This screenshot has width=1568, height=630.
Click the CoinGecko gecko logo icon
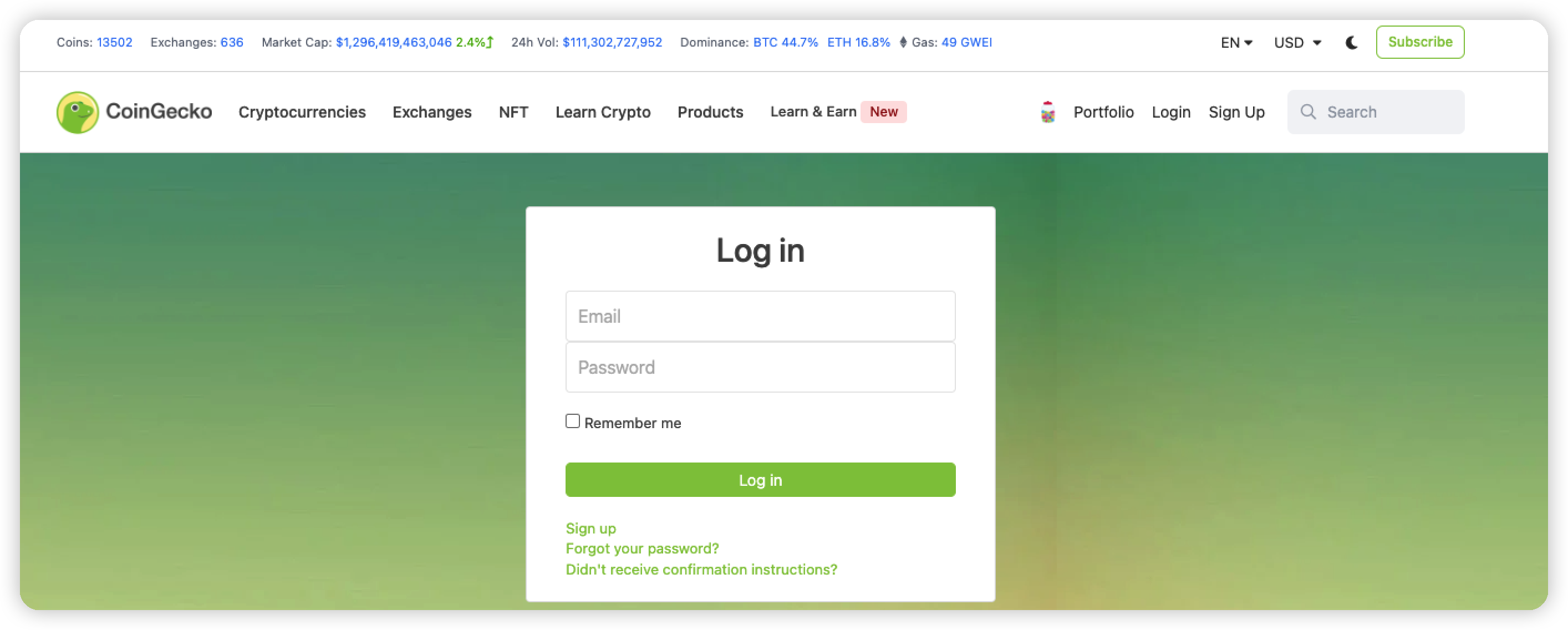pos(78,111)
